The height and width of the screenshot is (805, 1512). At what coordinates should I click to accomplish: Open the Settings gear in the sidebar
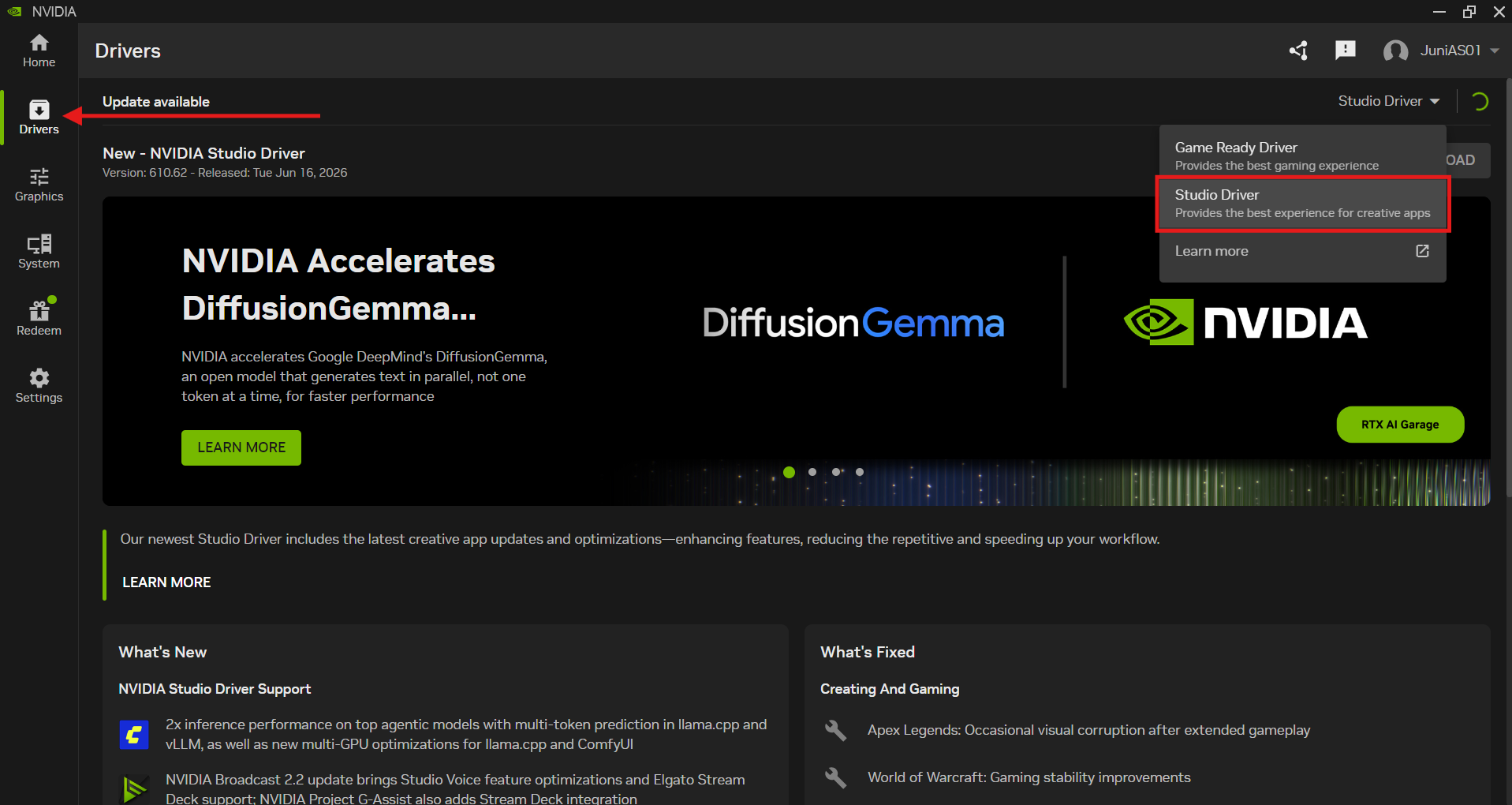39,386
